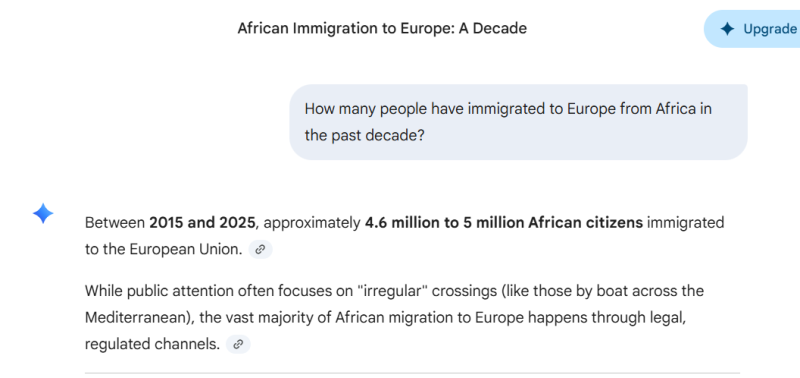Click the bold text "2015 and 2025"

(x=202, y=223)
